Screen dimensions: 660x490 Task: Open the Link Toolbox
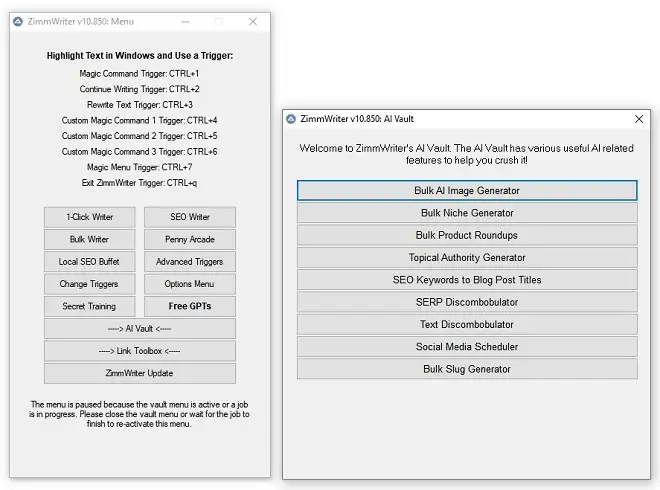[140, 351]
